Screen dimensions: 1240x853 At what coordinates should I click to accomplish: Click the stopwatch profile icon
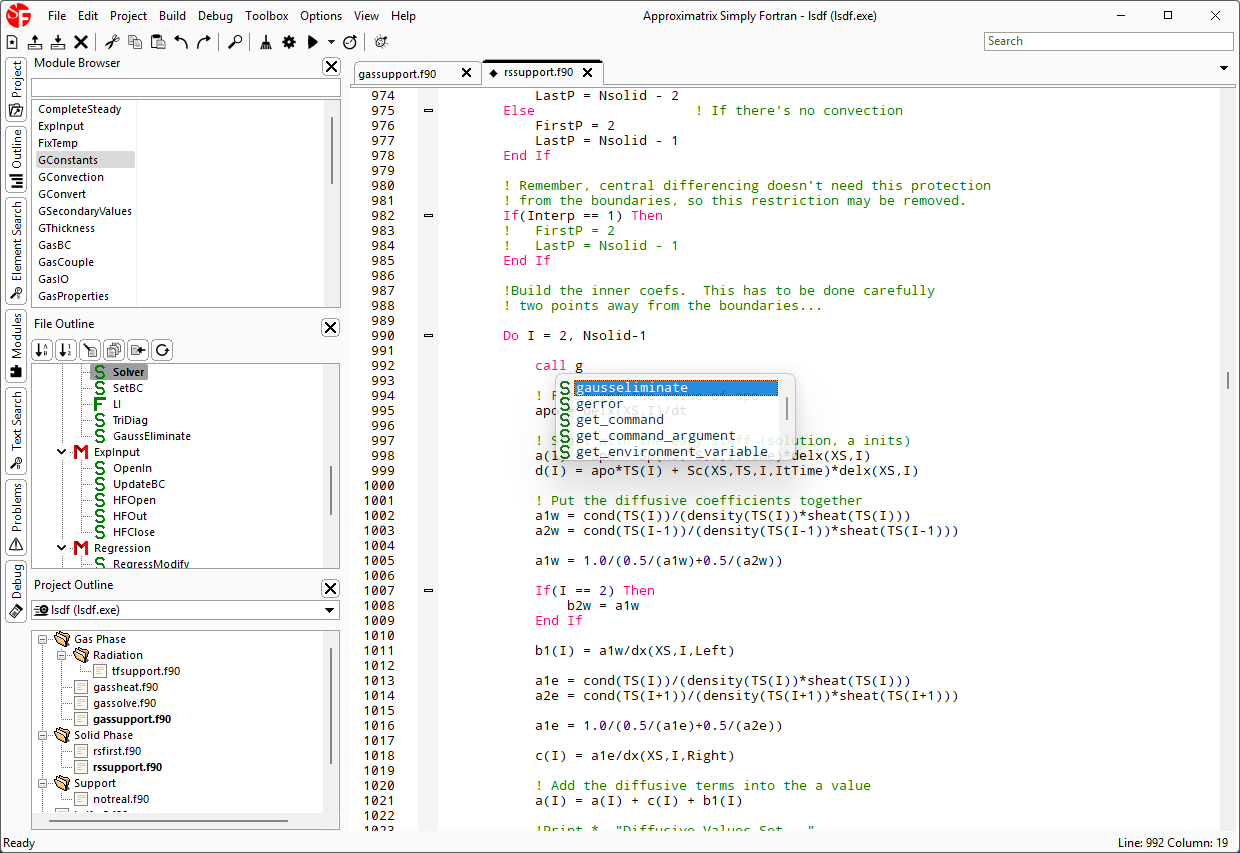349,42
